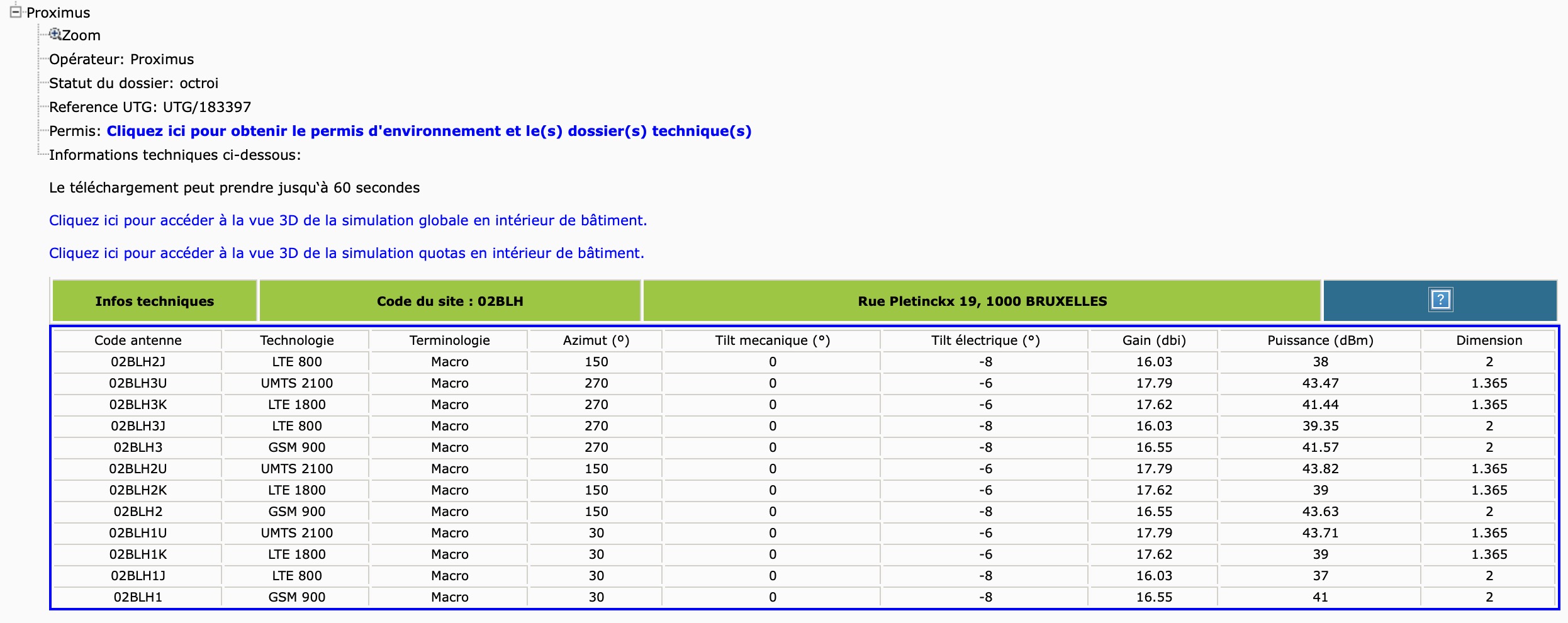Screen dimensions: 1568x623
Task: Click the Infos techniques header cell
Action: 155,301
